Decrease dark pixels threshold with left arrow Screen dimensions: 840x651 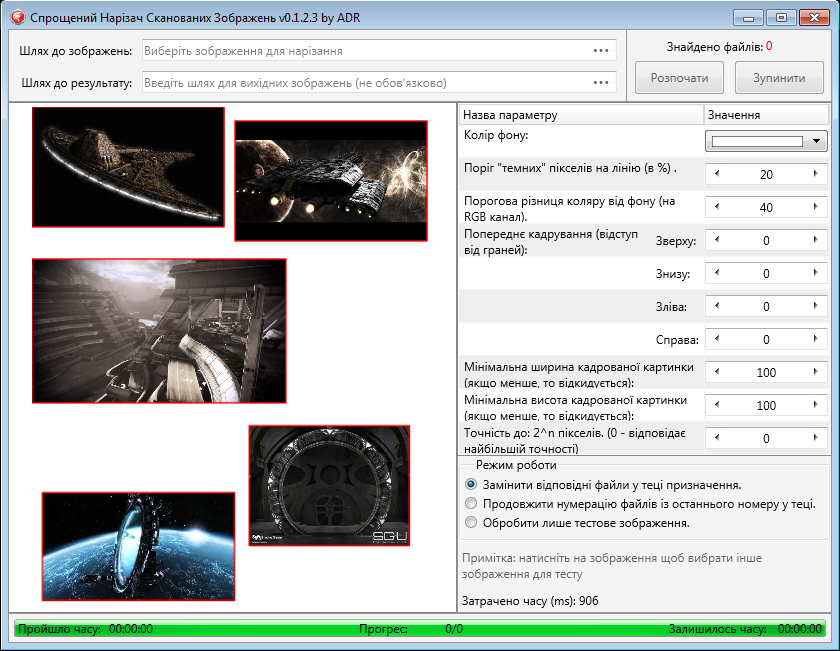(x=717, y=174)
